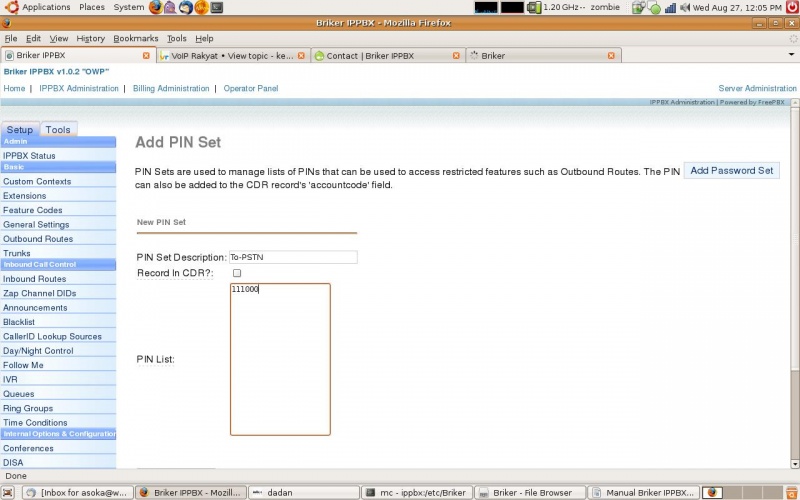Go to Server Administration
This screenshot has width=800, height=500.
point(757,88)
